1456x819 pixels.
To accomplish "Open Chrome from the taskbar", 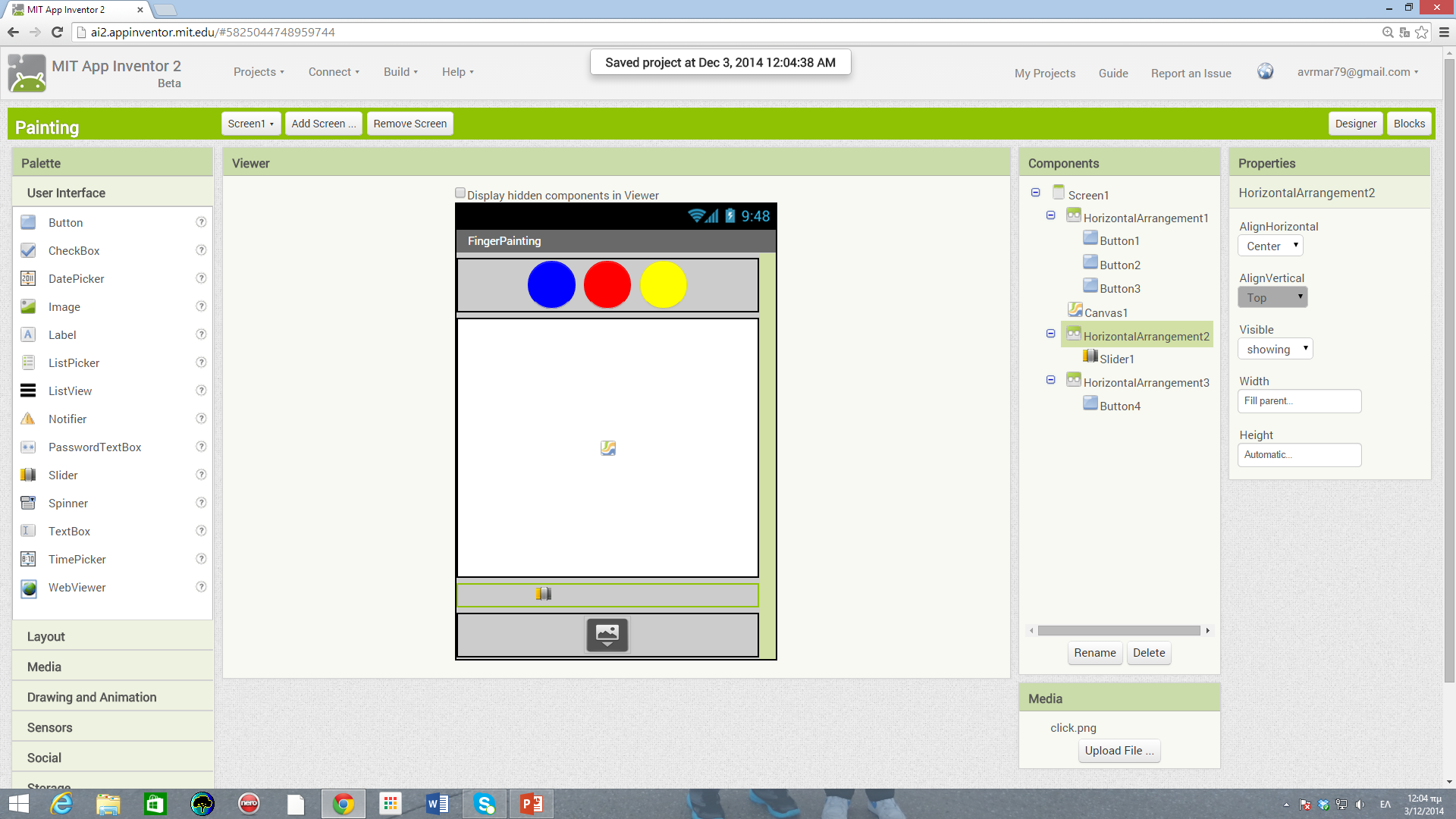I will pos(344,804).
